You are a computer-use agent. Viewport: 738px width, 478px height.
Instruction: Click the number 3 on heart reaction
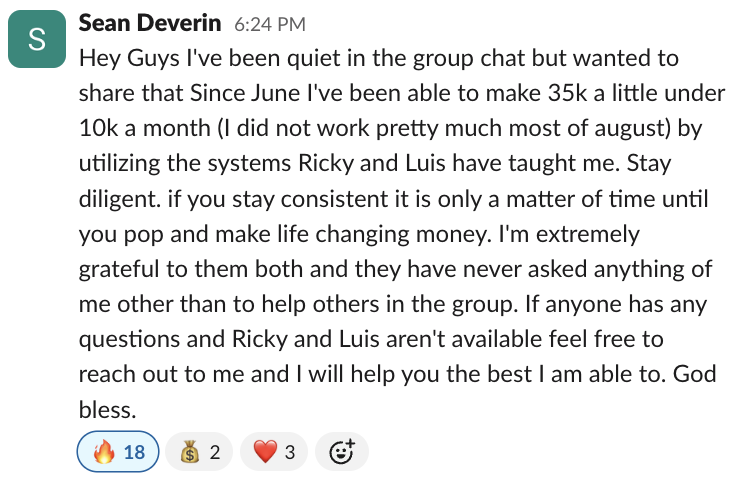pyautogui.click(x=290, y=453)
